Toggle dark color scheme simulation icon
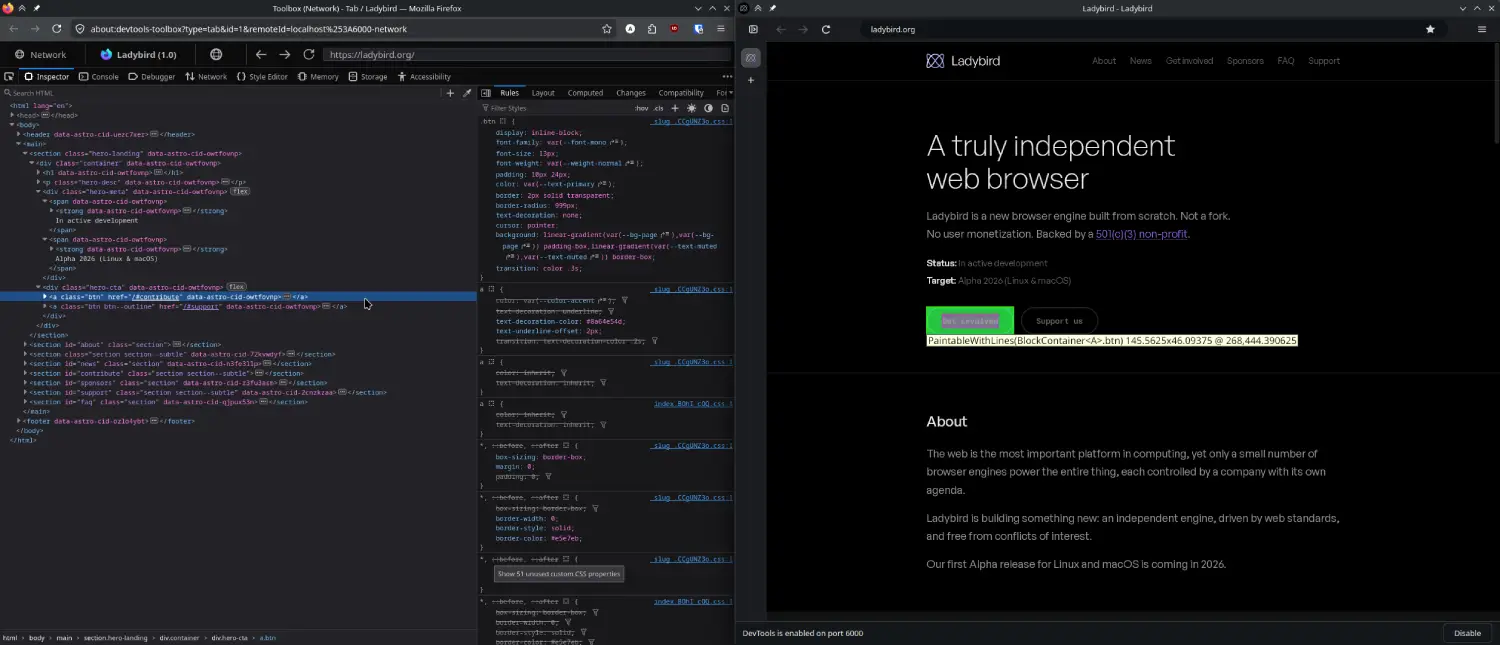The width and height of the screenshot is (1500, 645). tap(708, 108)
